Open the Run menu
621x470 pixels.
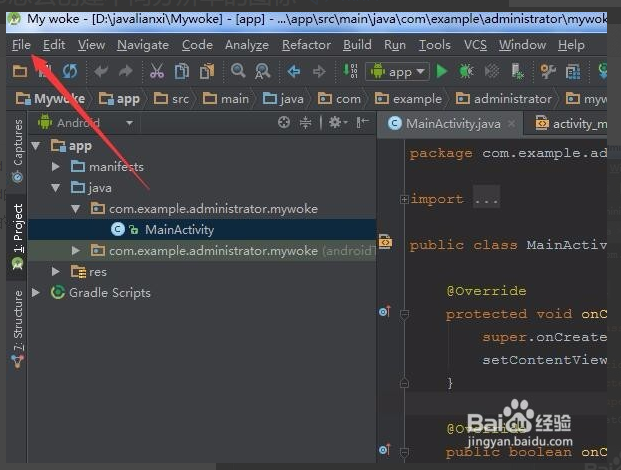coord(395,45)
